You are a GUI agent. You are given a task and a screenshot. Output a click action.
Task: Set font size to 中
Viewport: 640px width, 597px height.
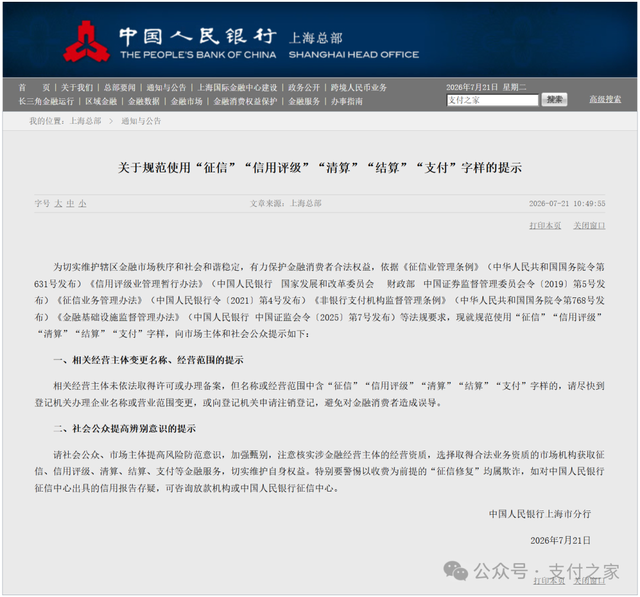click(x=70, y=203)
